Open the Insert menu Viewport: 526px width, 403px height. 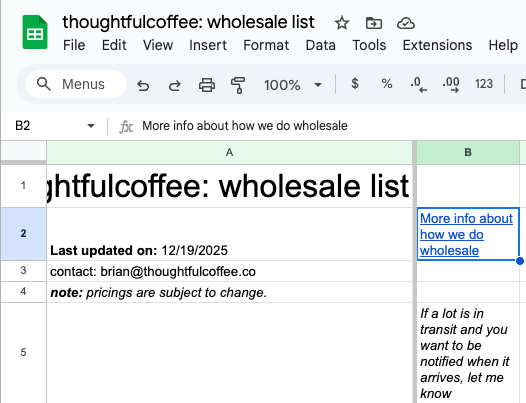click(208, 45)
